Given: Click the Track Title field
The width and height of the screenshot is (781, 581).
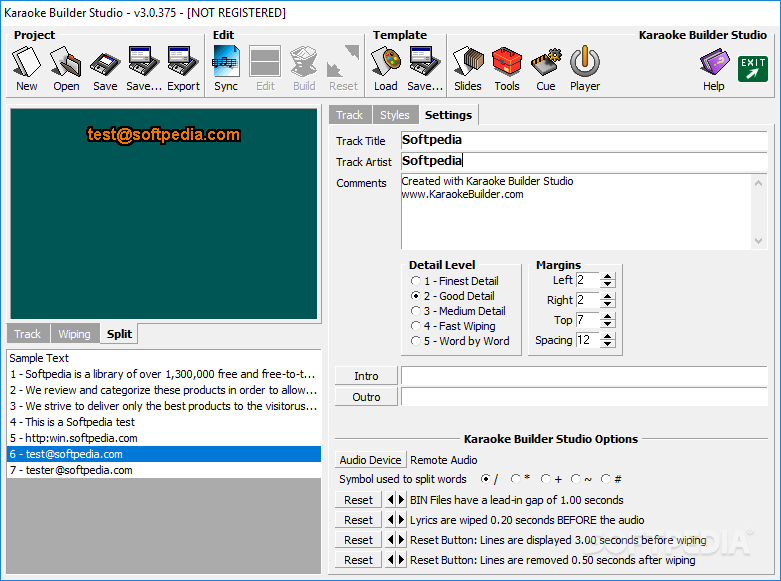Looking at the screenshot, I should (584, 140).
